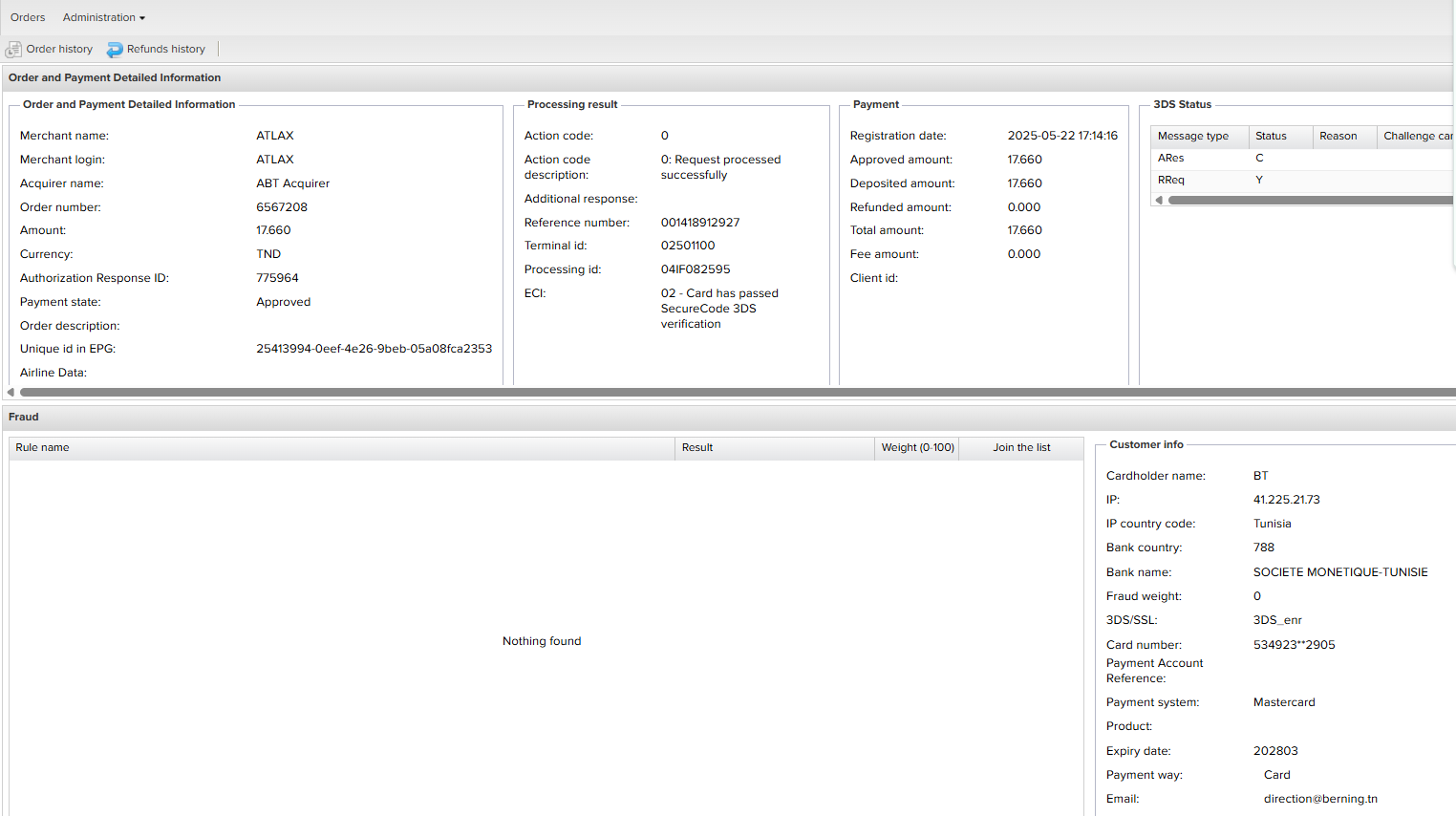Click the email value direction@berning.tn
1456x816 pixels.
[1320, 799]
